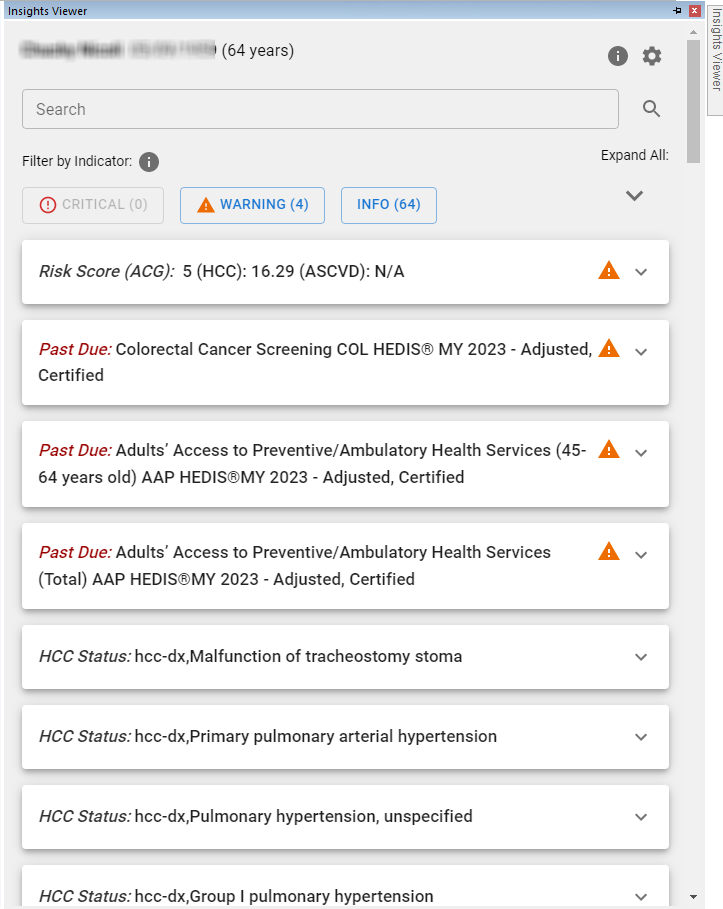Filter by INFO (64) indicator
The height and width of the screenshot is (909, 723).
(x=388, y=205)
